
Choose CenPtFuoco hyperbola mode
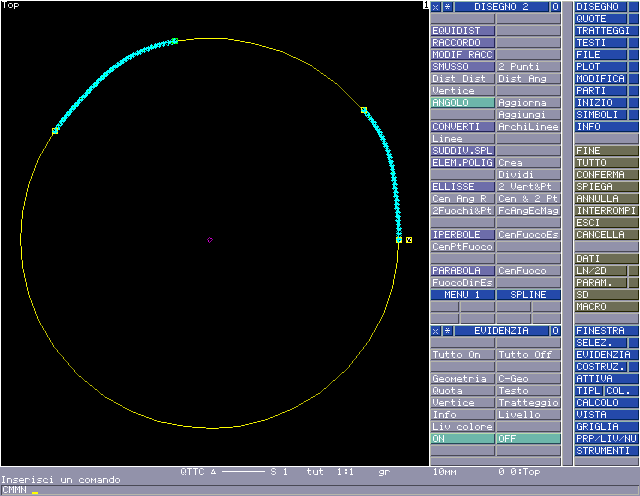tap(463, 247)
